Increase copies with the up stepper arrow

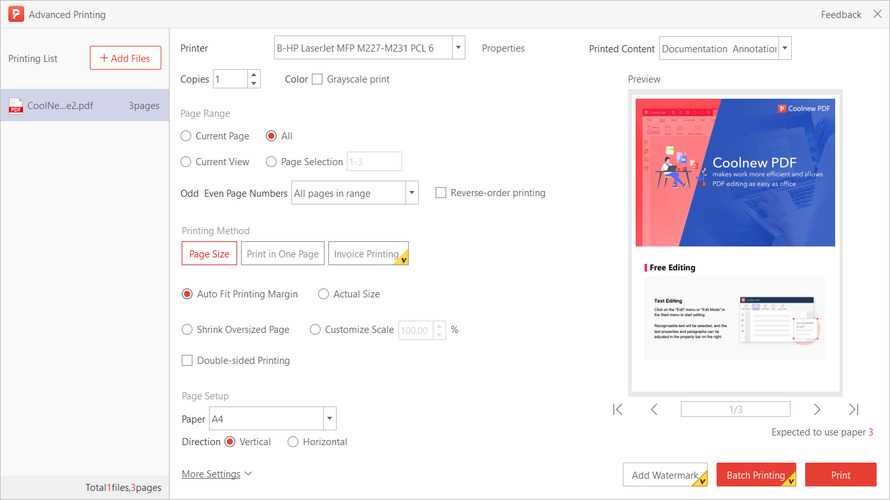(x=253, y=74)
